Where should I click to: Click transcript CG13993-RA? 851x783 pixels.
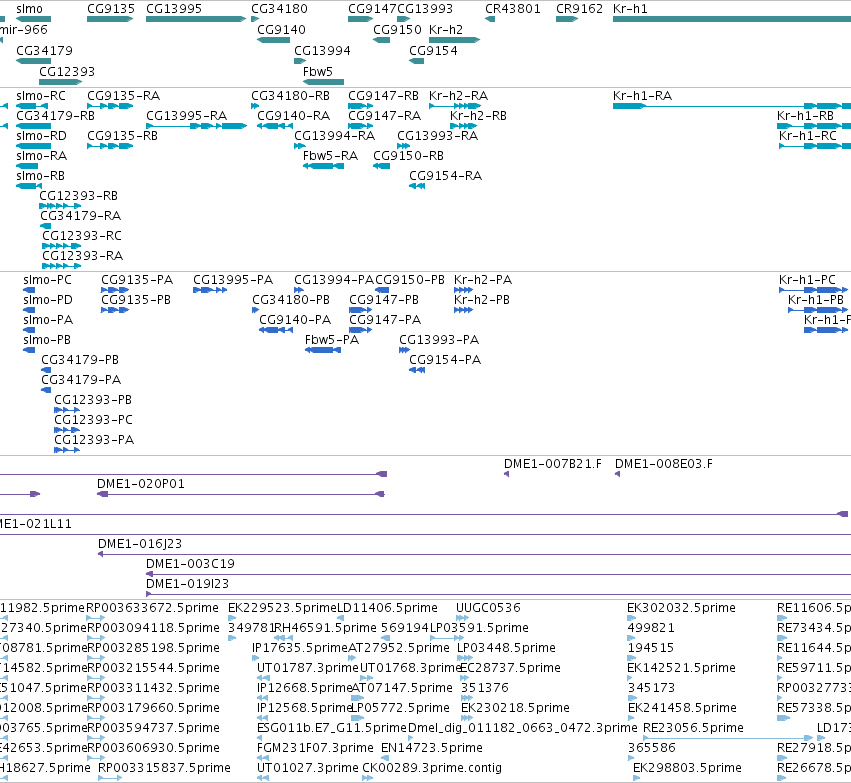click(x=437, y=136)
